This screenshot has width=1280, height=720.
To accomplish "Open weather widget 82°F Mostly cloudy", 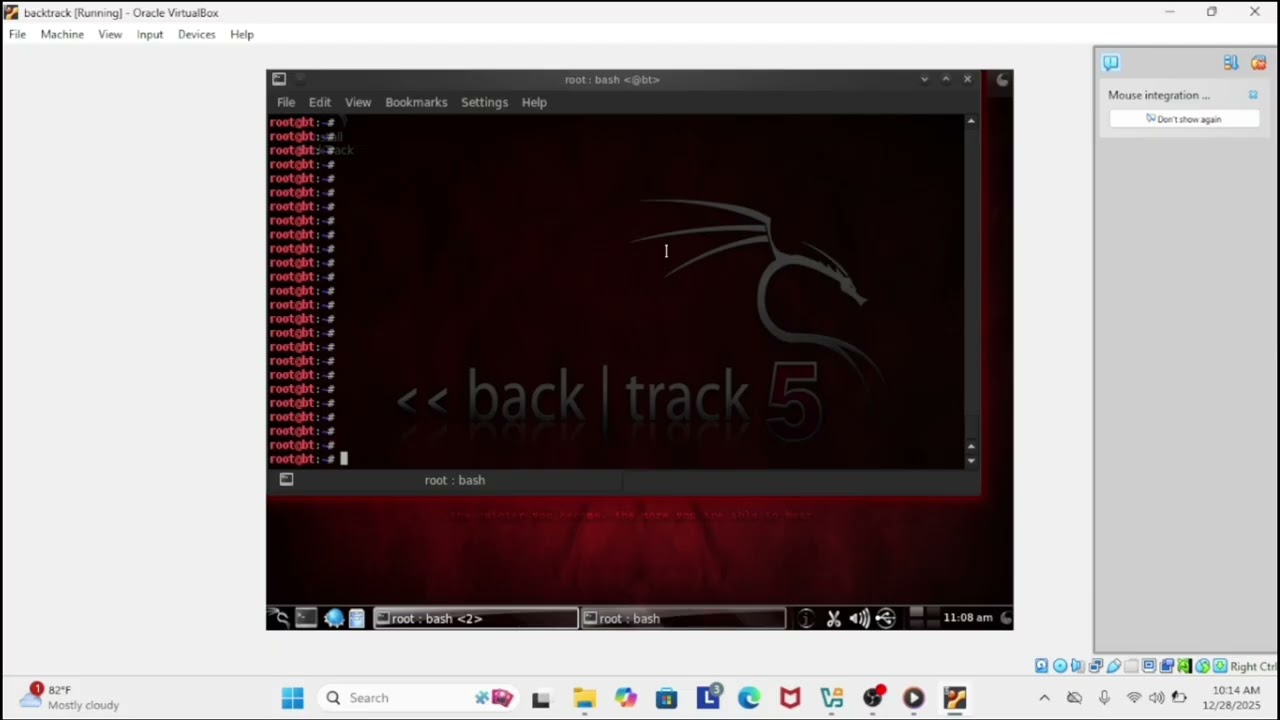I will 70,697.
